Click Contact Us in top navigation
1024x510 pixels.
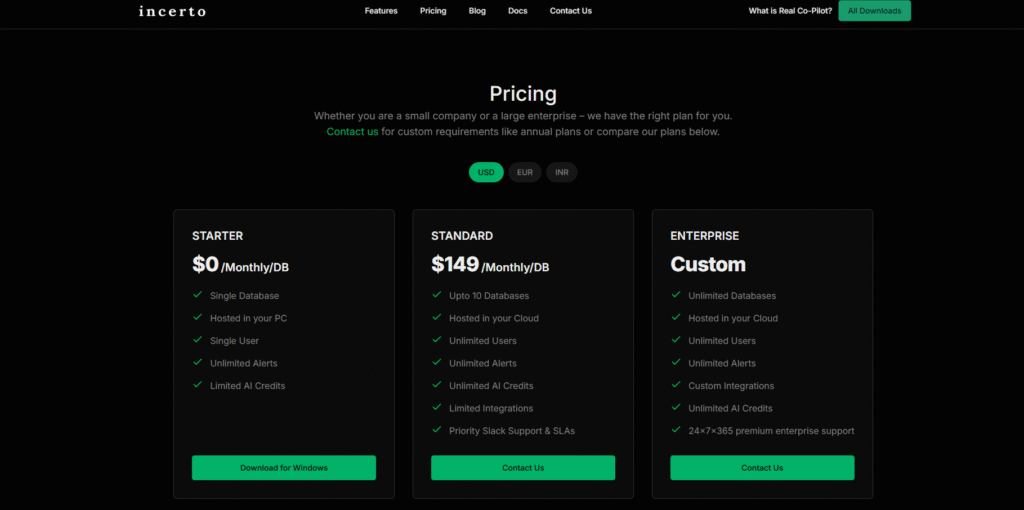(x=570, y=11)
